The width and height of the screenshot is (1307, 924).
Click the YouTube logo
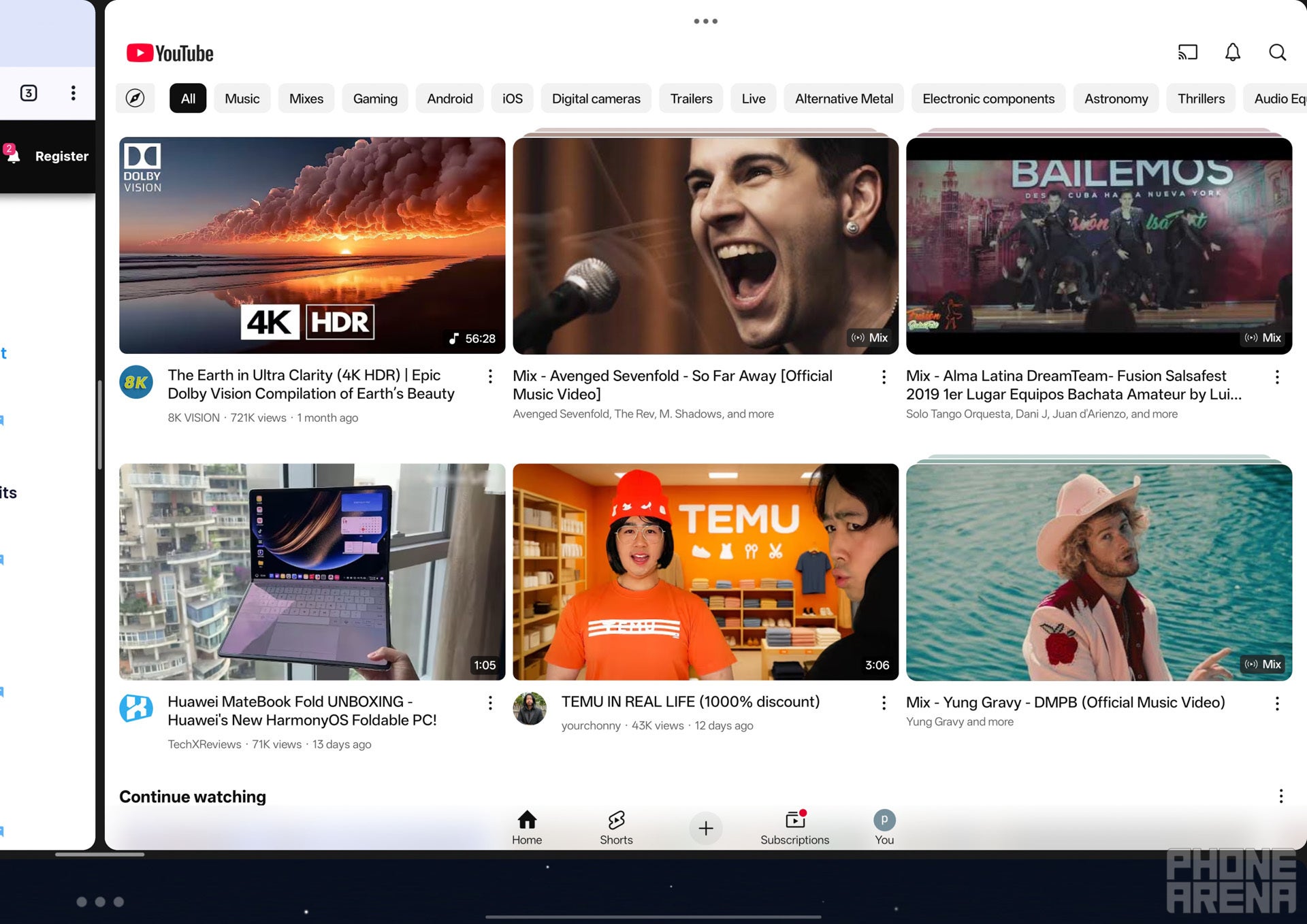click(170, 53)
